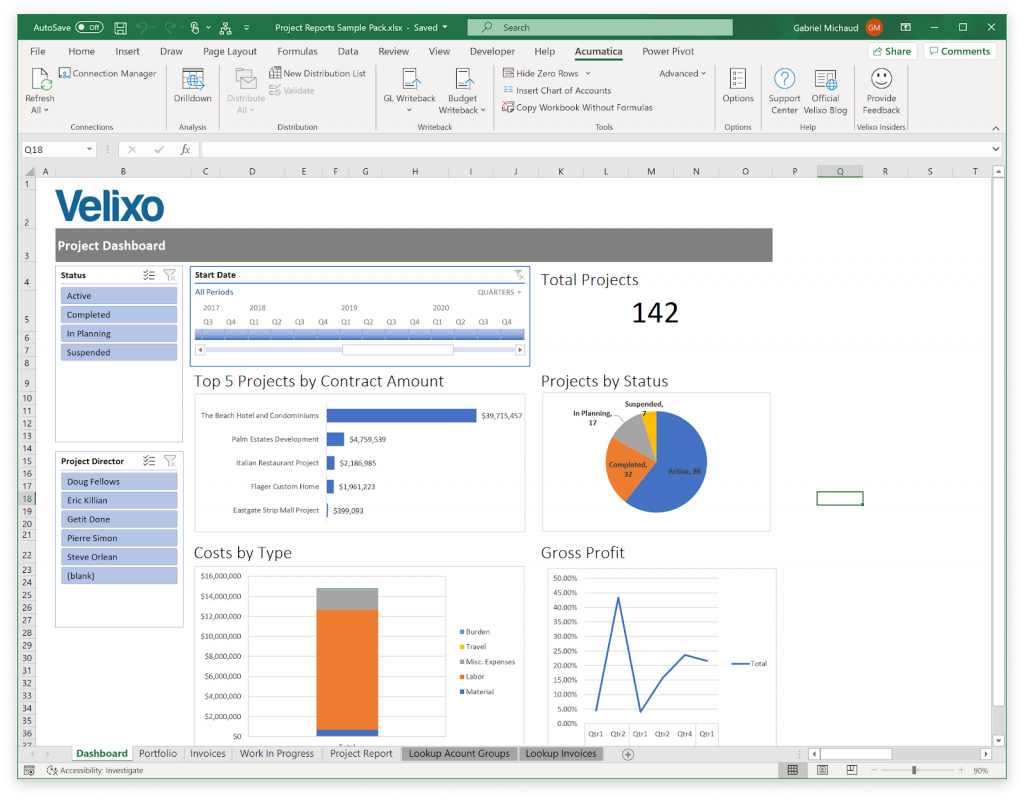Open the Support Center
Viewport: 1024px width, 799px height.
(x=784, y=91)
